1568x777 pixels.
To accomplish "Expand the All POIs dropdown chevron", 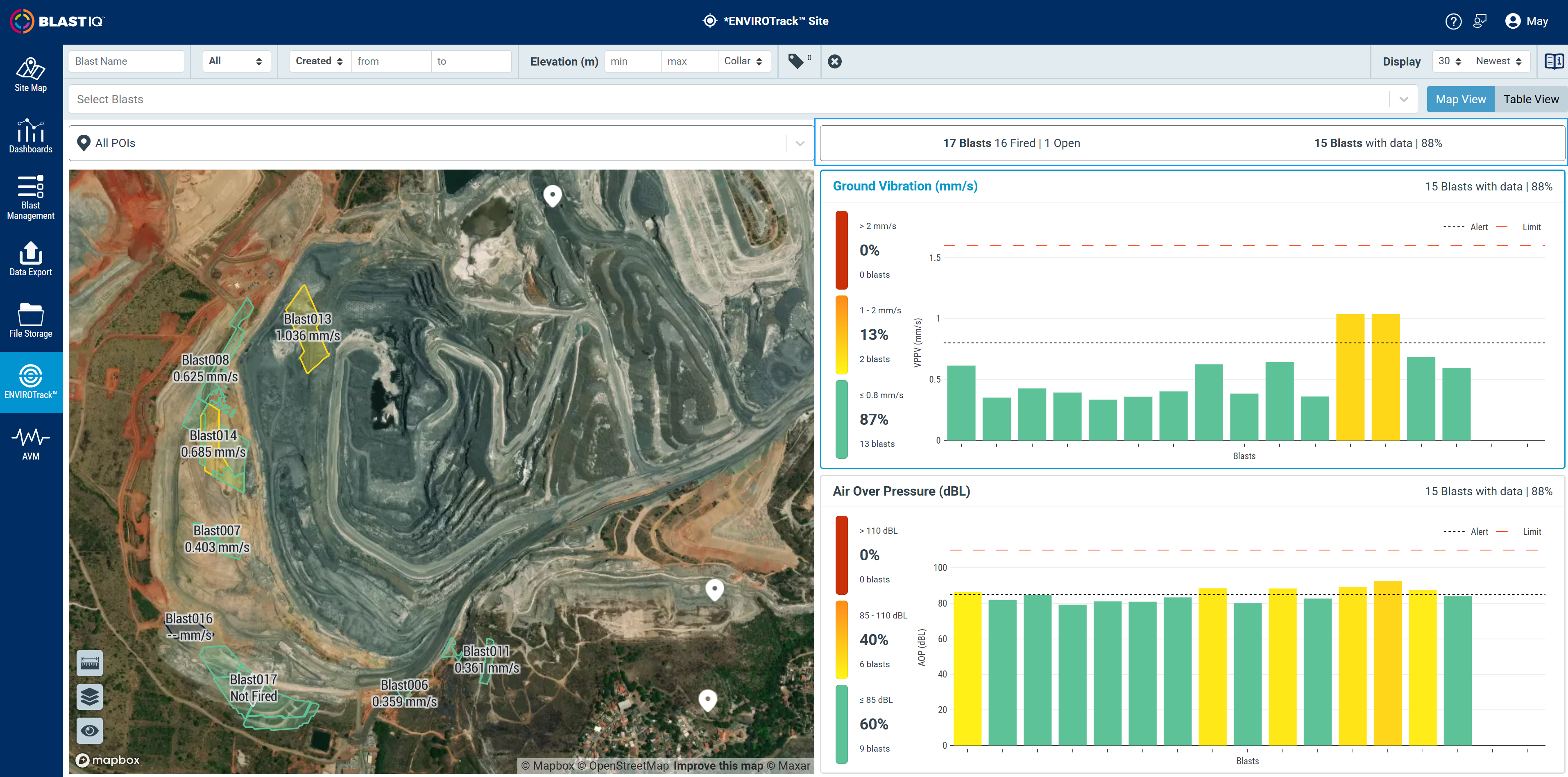I will point(800,143).
